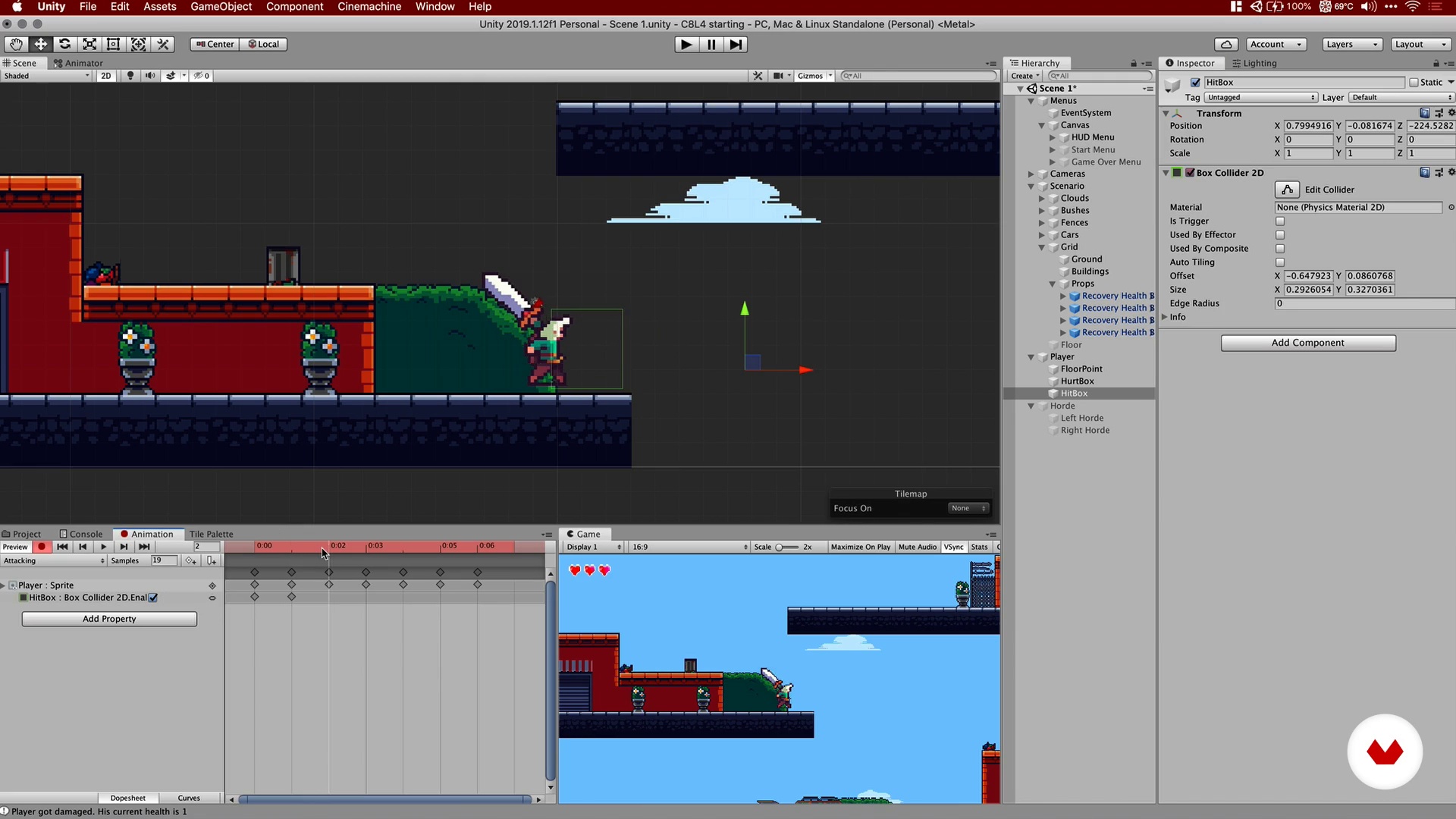The image size is (1456, 819).
Task: Open the Gizmos dropdown
Action: [x=814, y=76]
